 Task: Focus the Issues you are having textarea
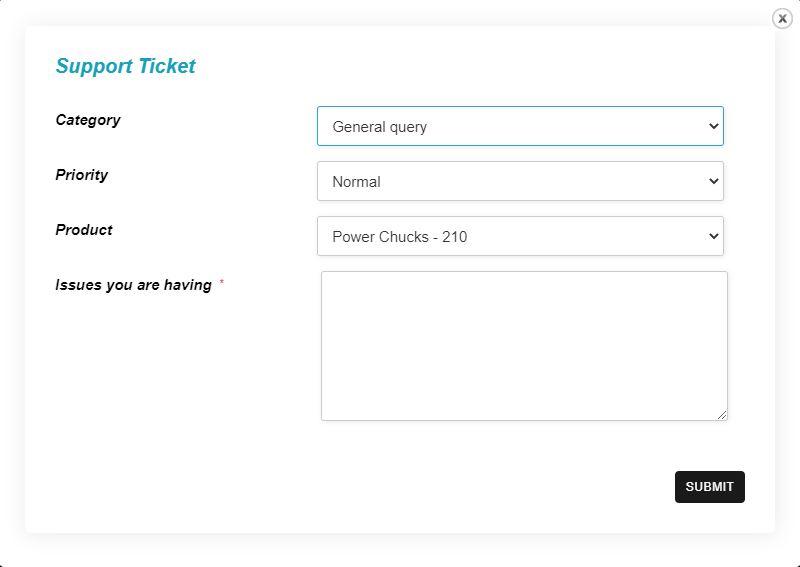tap(524, 346)
